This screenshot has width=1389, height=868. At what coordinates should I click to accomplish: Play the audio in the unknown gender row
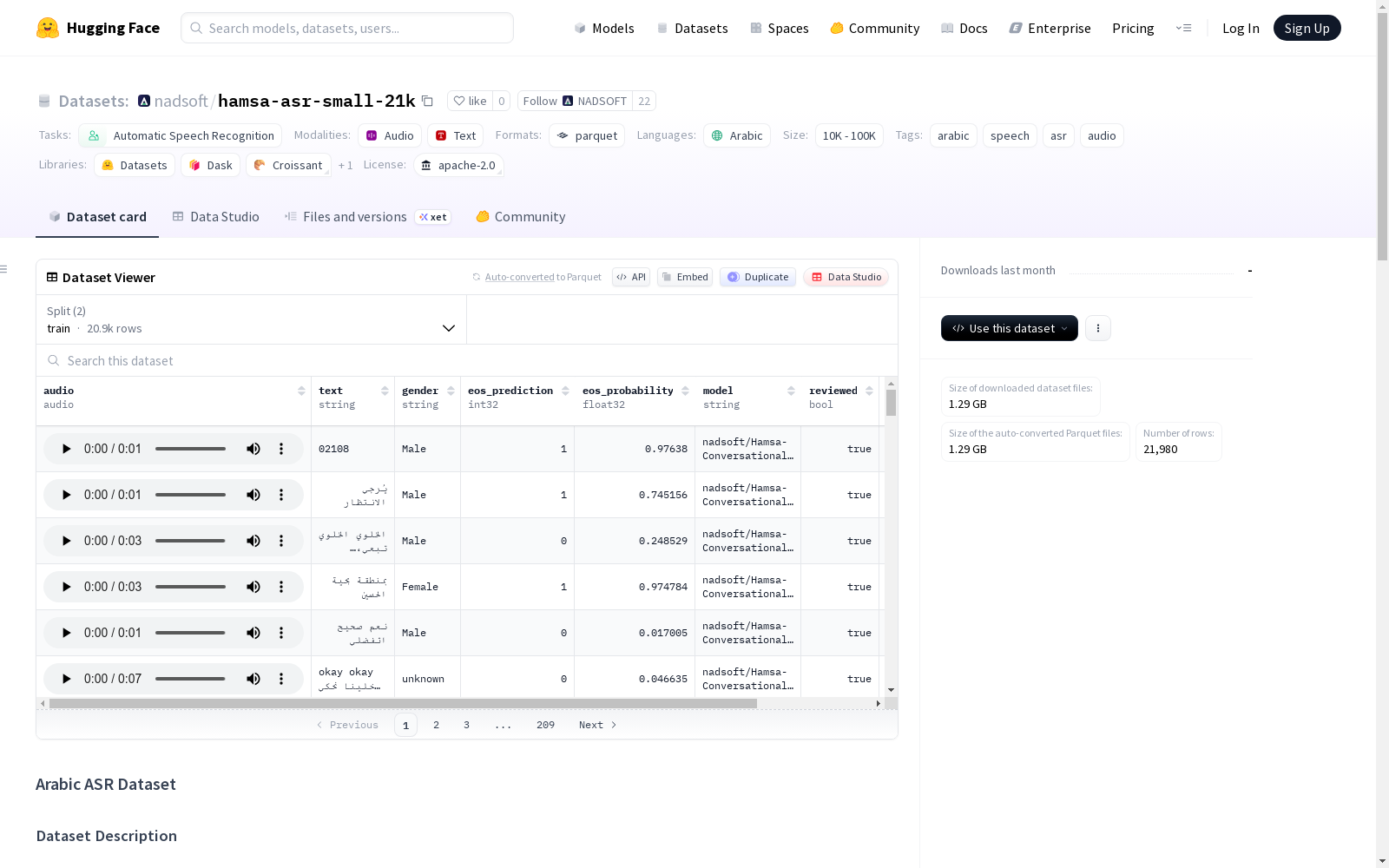pos(66,679)
